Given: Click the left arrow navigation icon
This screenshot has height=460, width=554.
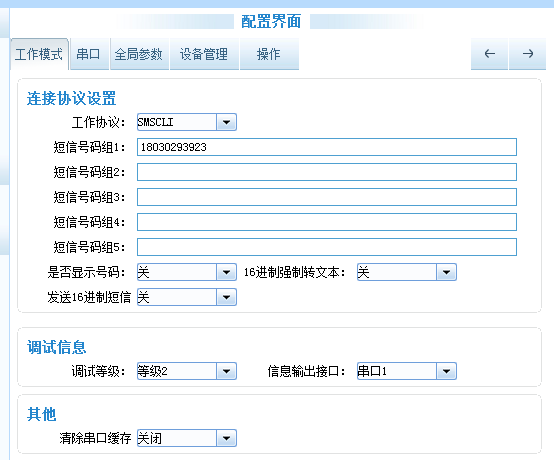Looking at the screenshot, I should point(489,54).
